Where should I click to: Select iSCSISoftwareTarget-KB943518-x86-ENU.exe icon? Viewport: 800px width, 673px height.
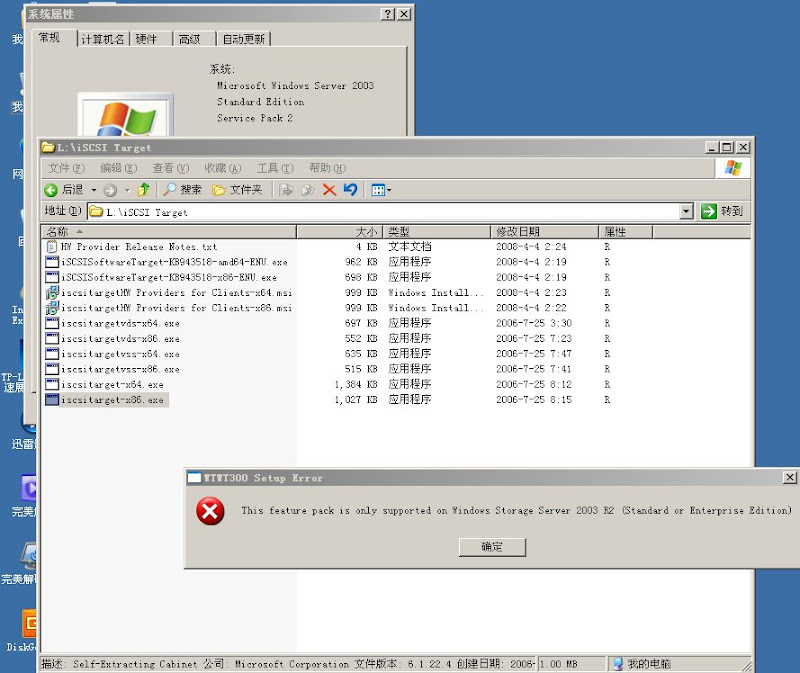click(x=52, y=278)
